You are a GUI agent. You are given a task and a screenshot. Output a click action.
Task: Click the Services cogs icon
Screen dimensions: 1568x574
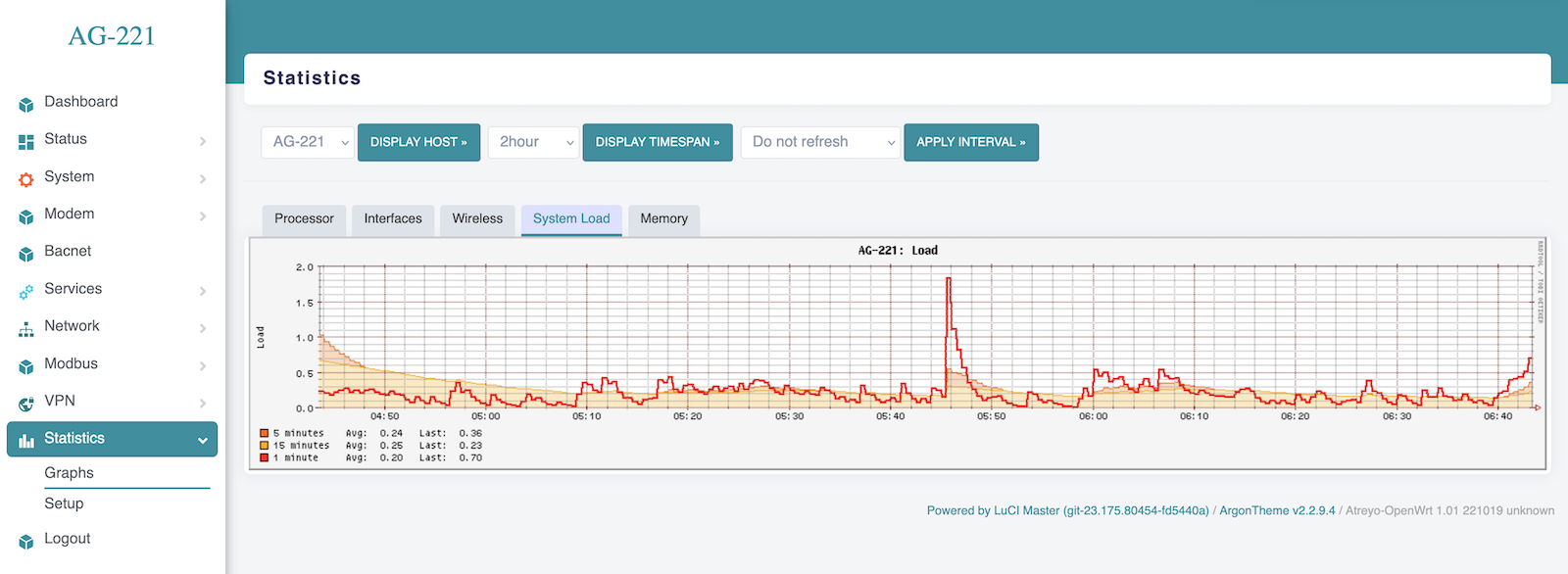(x=26, y=291)
